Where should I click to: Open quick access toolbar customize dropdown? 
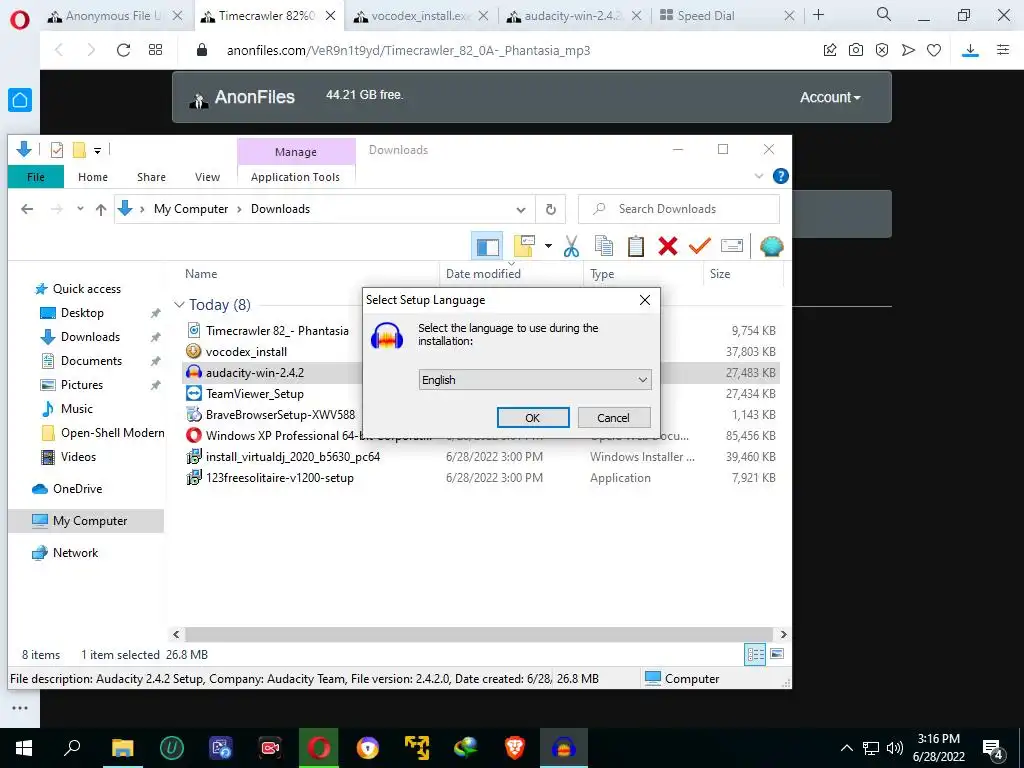tap(97, 151)
